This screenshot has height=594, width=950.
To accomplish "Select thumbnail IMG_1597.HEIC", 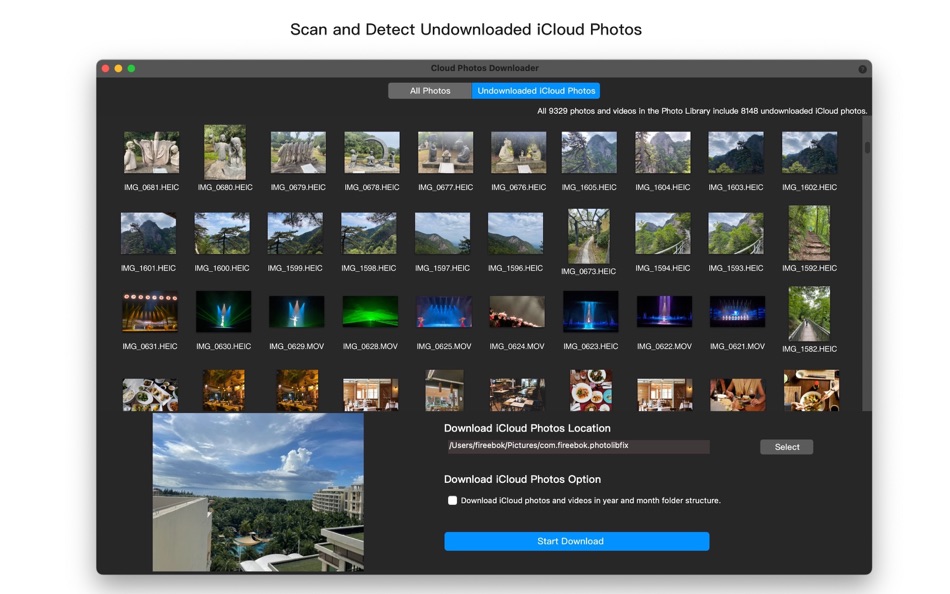I will (442, 233).
